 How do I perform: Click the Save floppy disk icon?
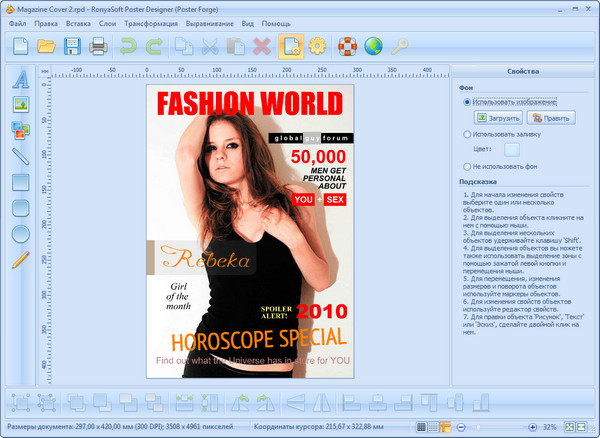72,45
